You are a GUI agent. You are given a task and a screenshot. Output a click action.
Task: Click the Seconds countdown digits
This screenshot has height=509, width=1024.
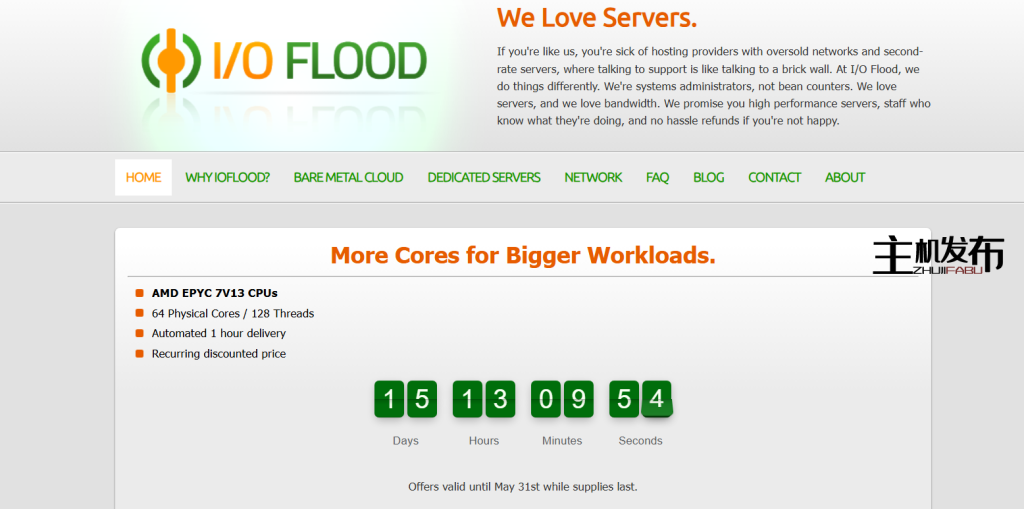tap(641, 399)
